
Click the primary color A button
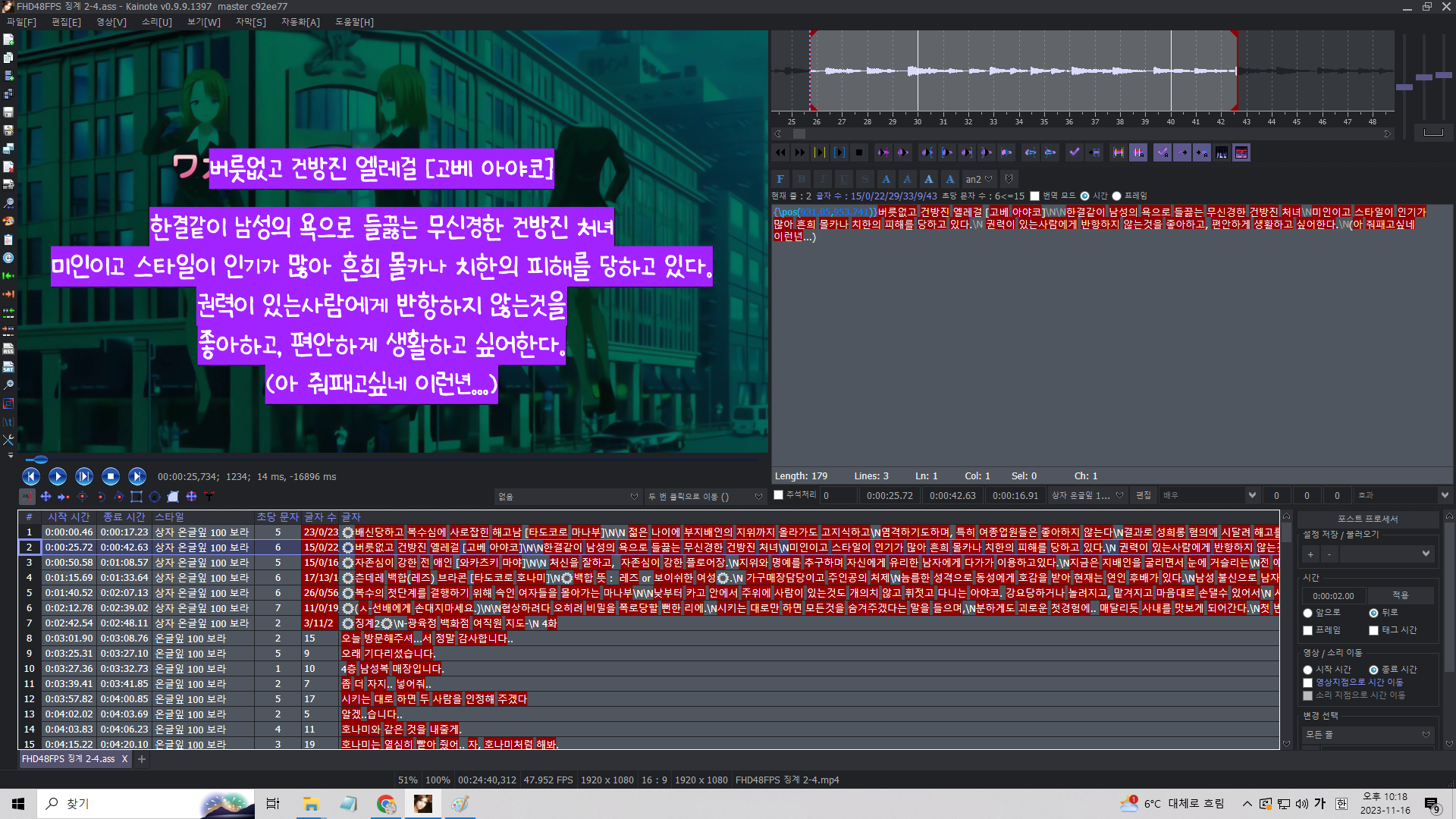[886, 179]
